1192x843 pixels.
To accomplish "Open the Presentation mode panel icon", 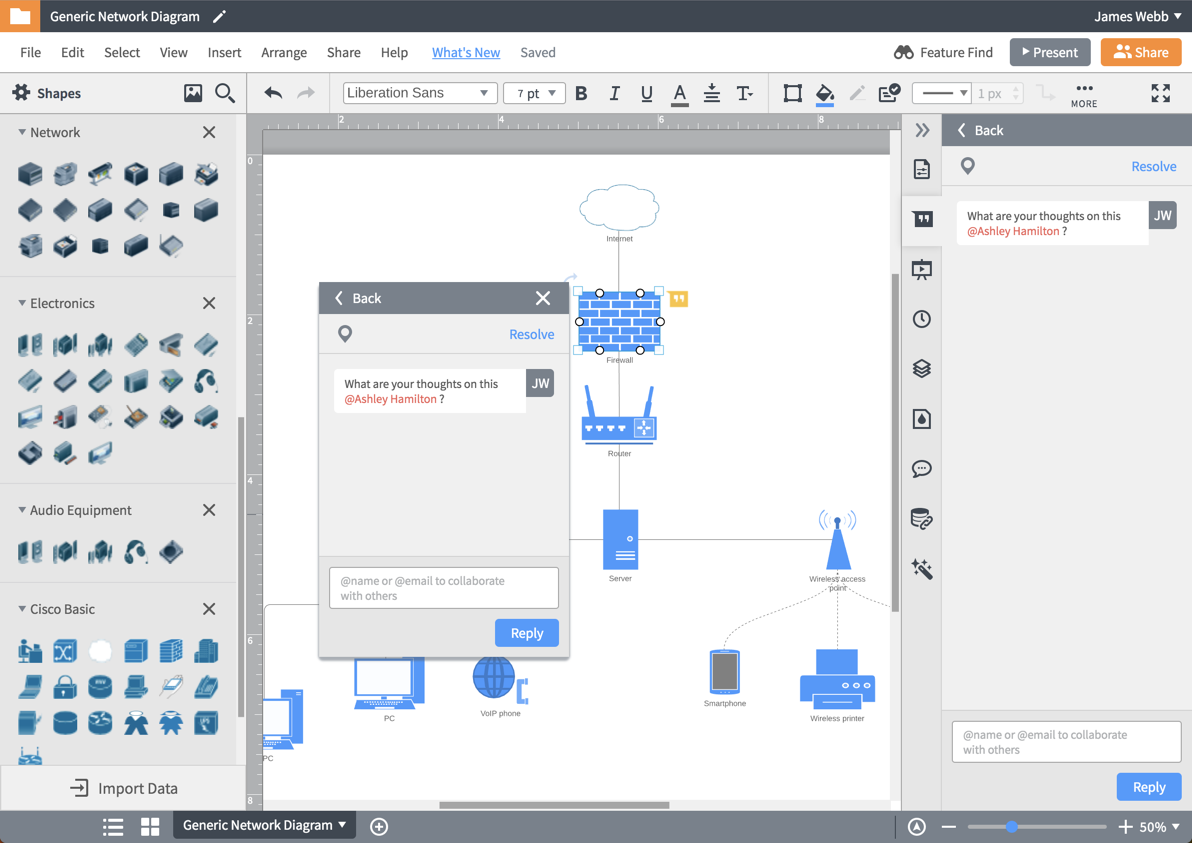I will tap(921, 268).
